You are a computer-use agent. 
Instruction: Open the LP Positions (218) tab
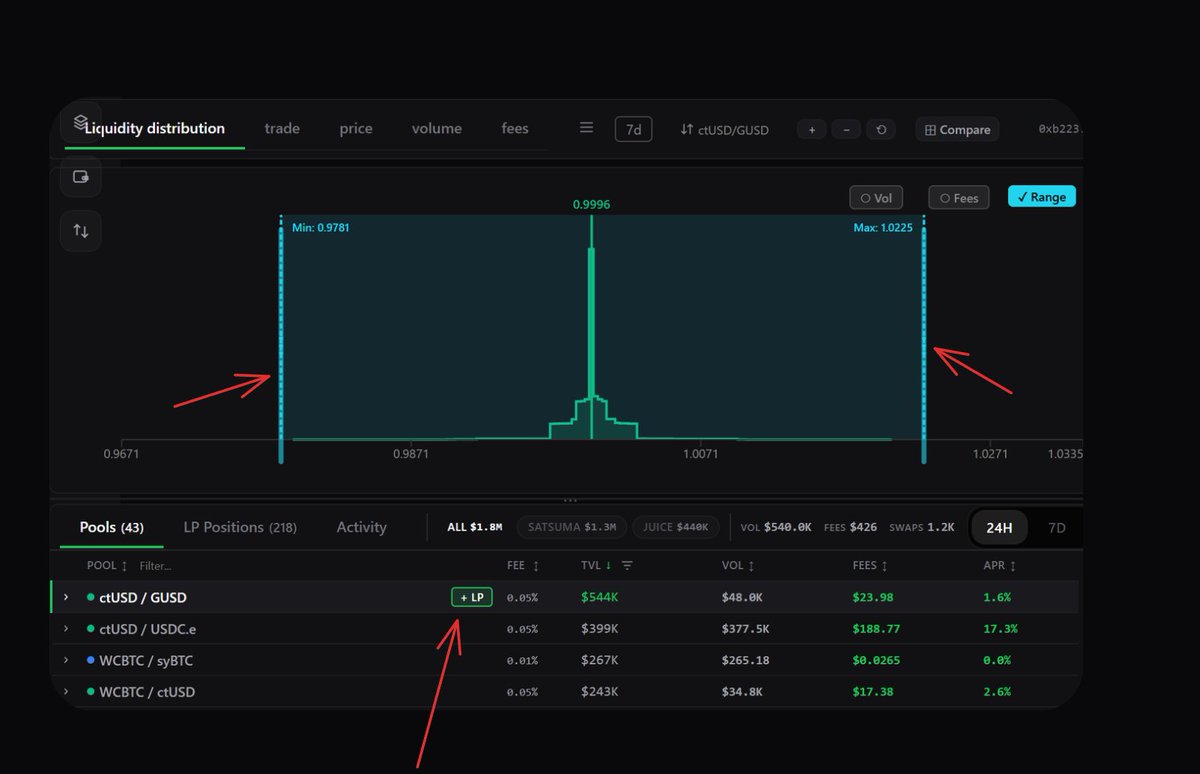(240, 527)
